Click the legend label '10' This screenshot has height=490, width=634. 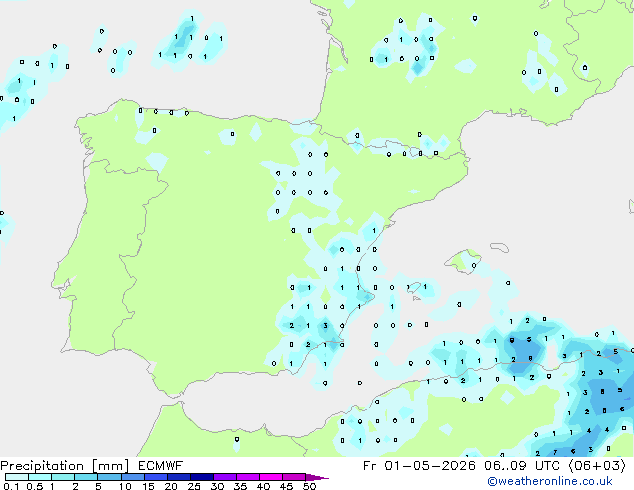tap(125, 486)
